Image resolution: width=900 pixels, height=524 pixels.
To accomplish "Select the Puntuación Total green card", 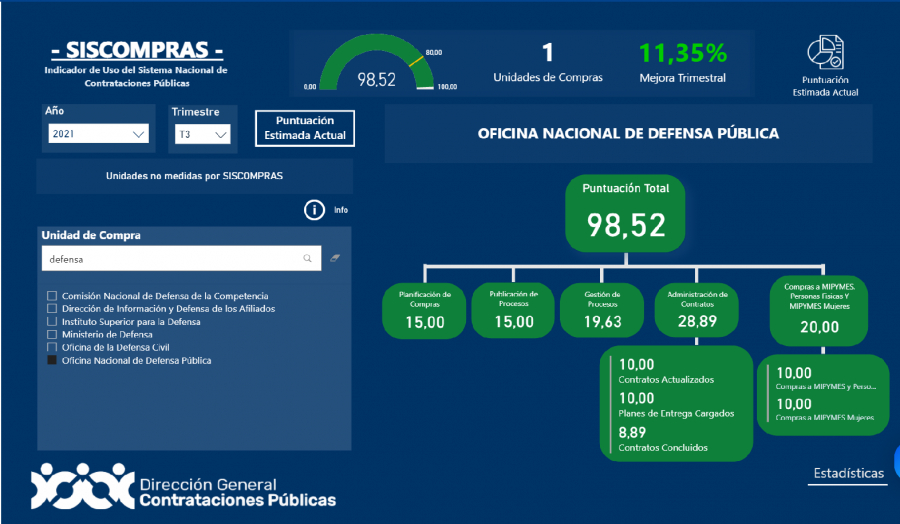I will 626,214.
